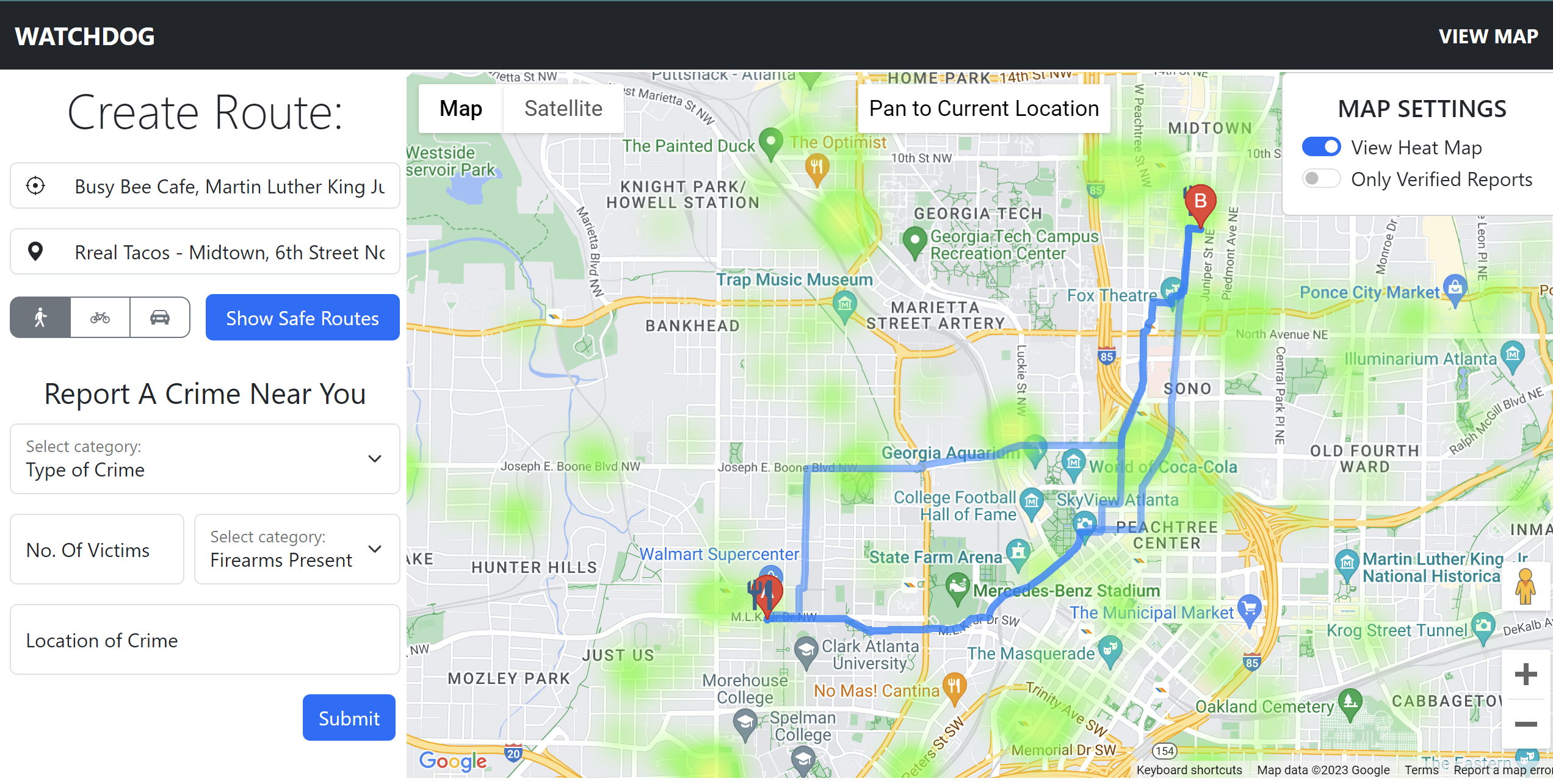Select the Map view tab

[x=461, y=108]
